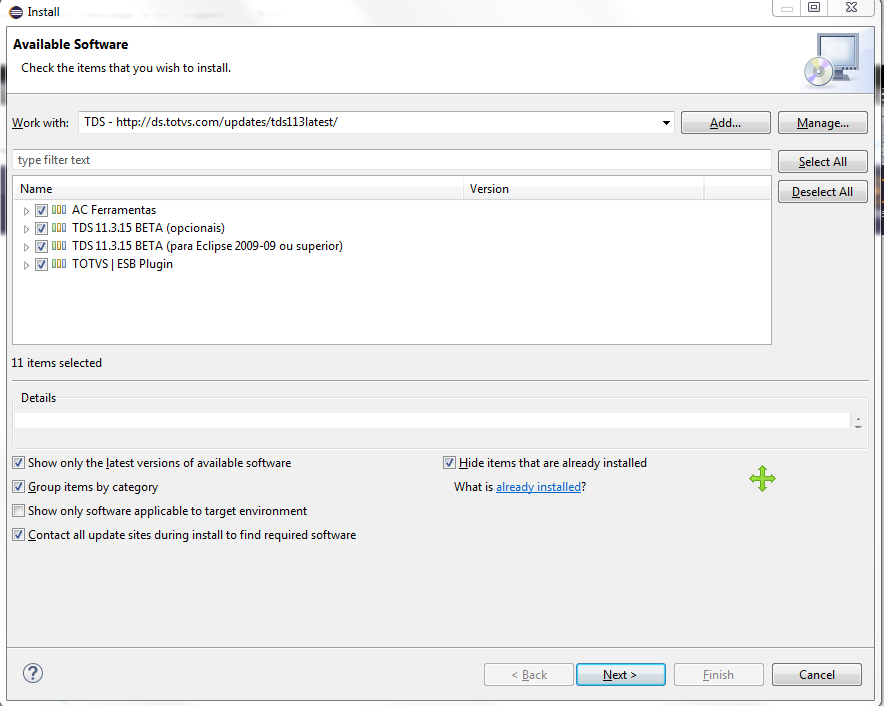
Task: Uncheck the TOTVS | ESB Plugin checkbox
Action: 41,264
